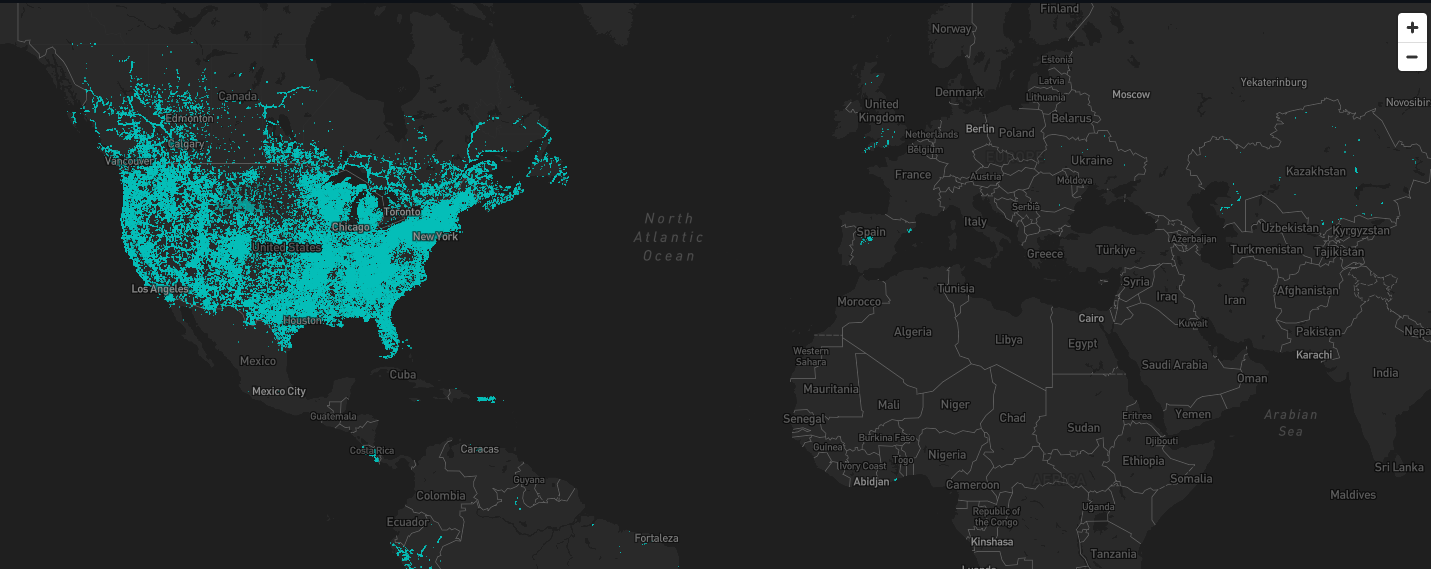
Task: Select the Edmonton city label
Action: [189, 118]
